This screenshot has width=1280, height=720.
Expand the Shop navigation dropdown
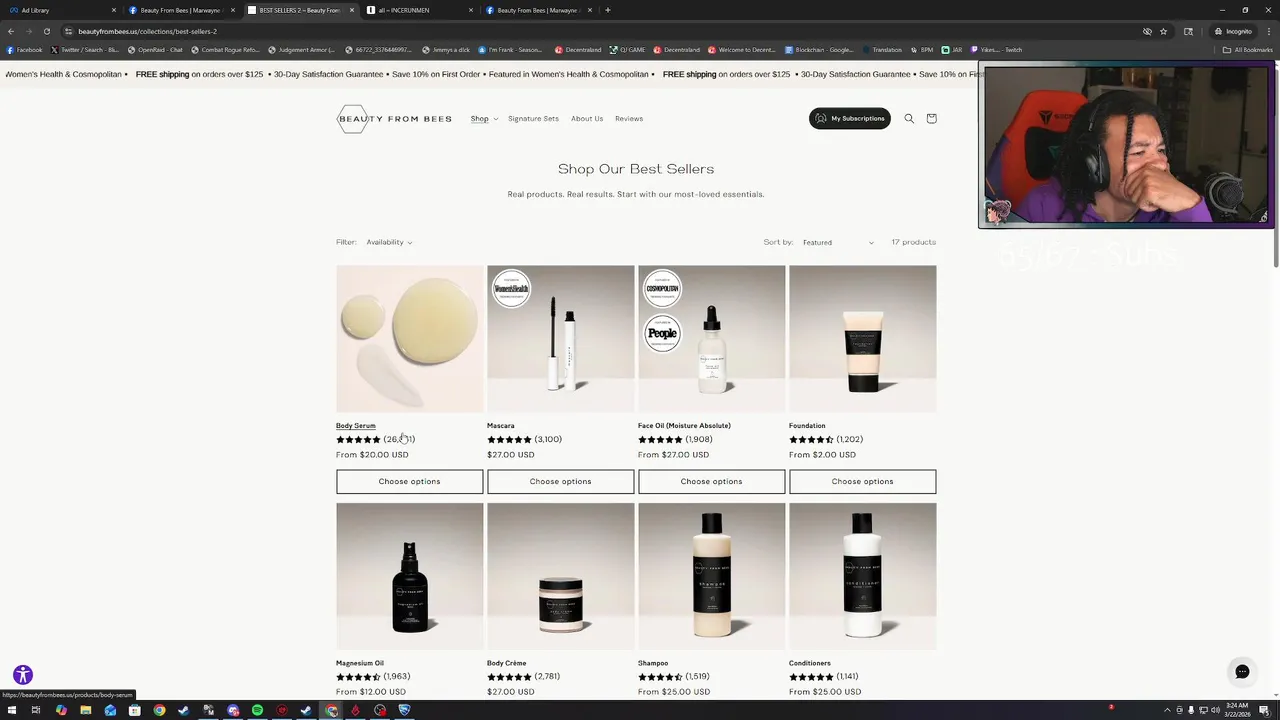[x=484, y=118]
